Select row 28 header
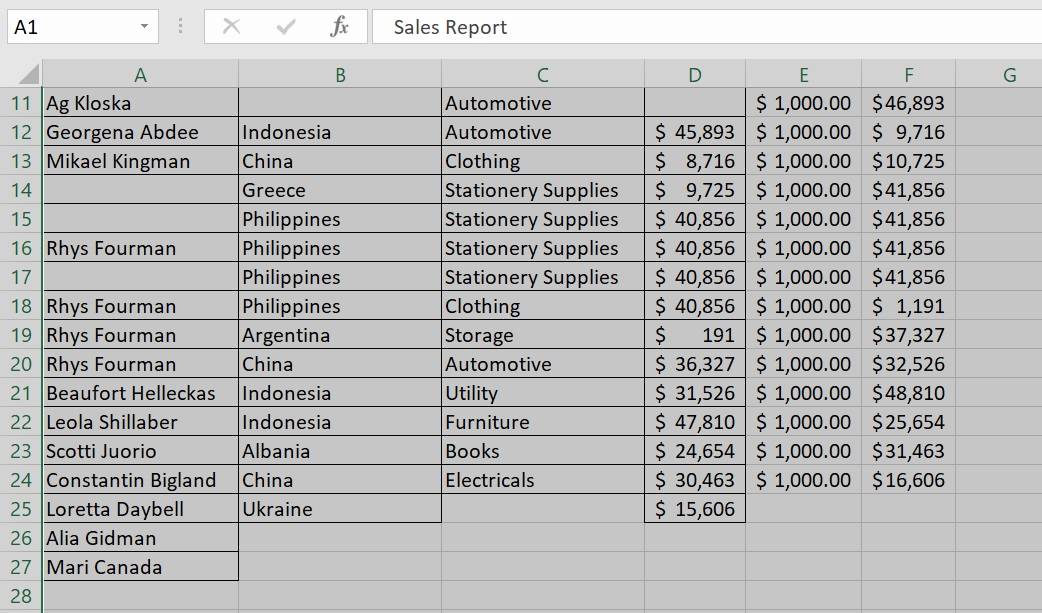This screenshot has width=1042, height=613. pos(21,597)
